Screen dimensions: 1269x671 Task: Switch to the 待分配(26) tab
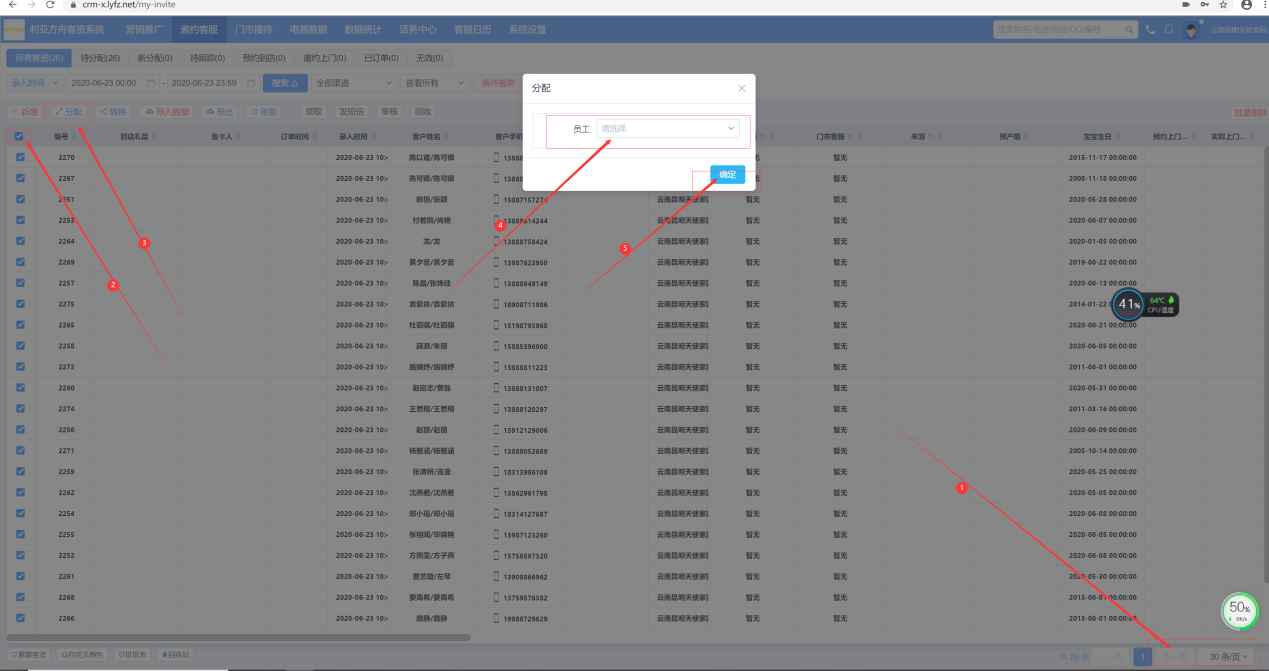click(x=99, y=58)
